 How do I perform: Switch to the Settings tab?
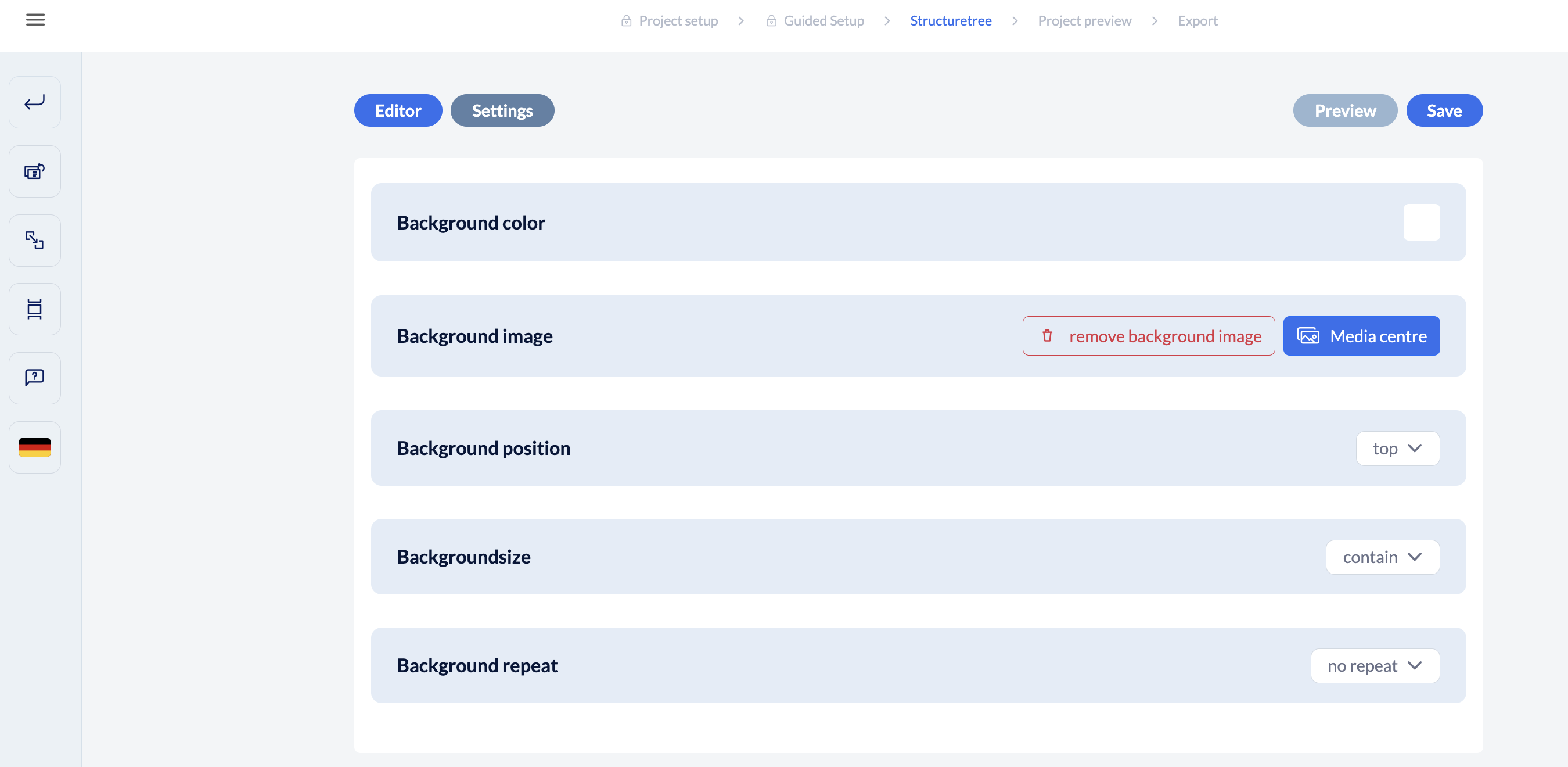click(502, 110)
